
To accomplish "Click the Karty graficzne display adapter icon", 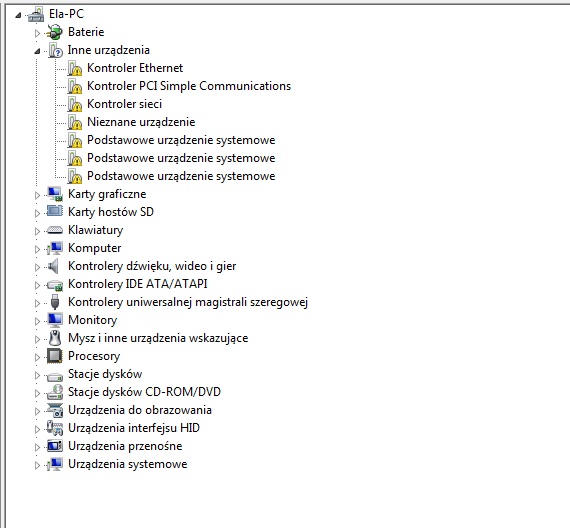I will click(x=55, y=194).
